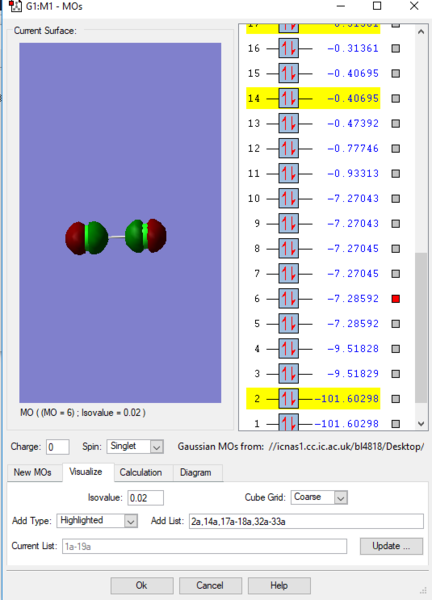Click the Update button
The height and width of the screenshot is (600, 432).
tap(391, 546)
